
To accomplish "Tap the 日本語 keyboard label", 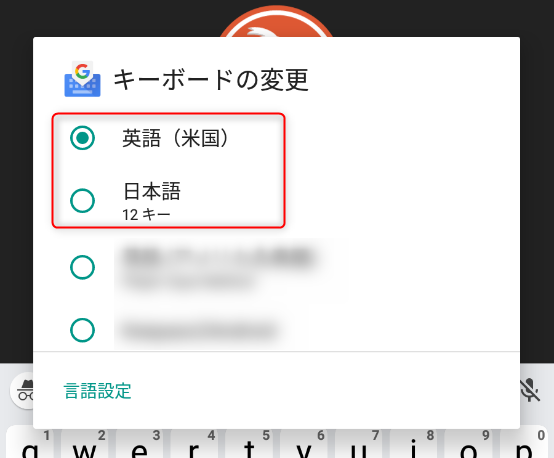I will point(152,191).
